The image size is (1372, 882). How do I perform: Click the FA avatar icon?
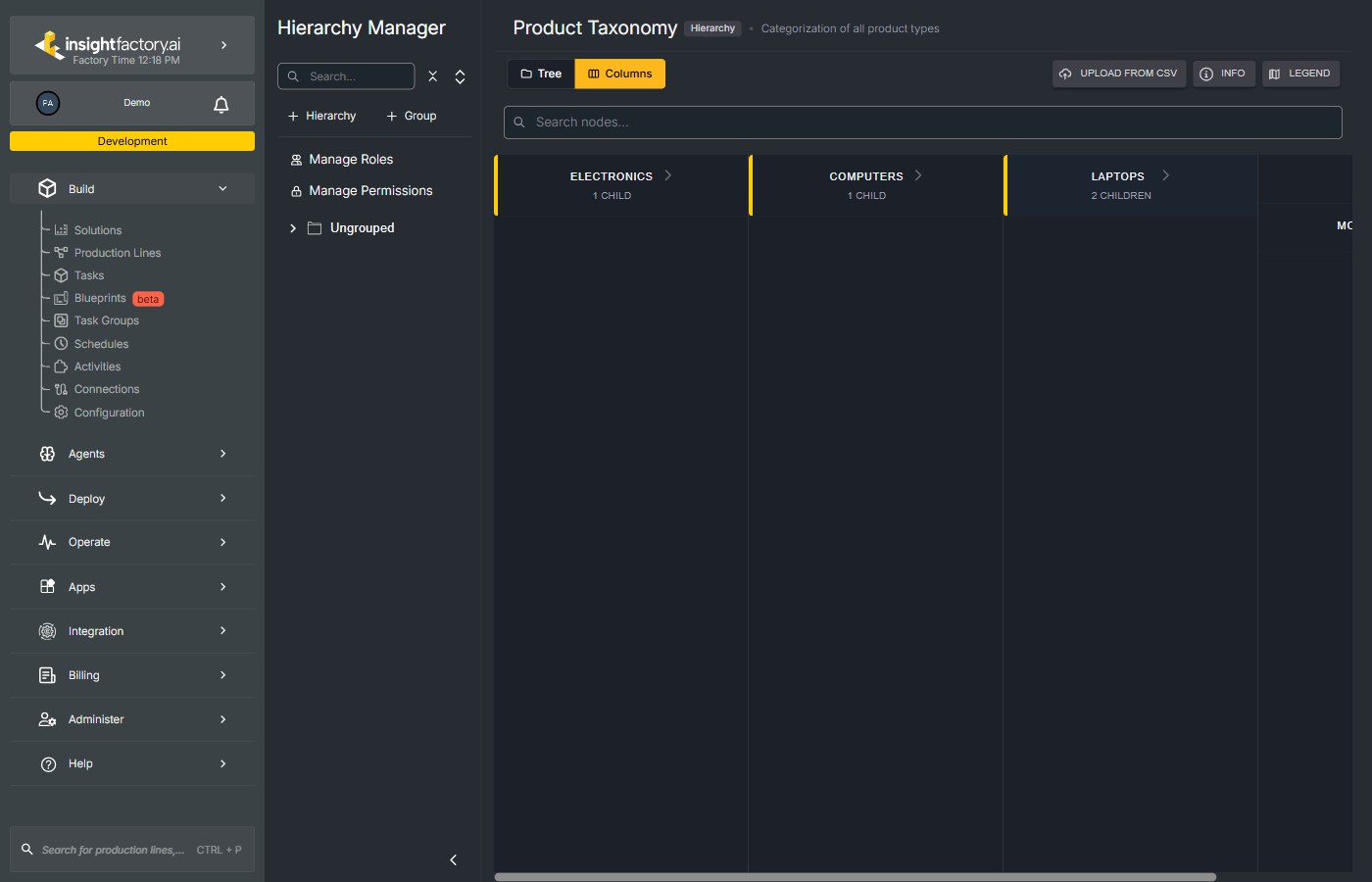pos(48,103)
